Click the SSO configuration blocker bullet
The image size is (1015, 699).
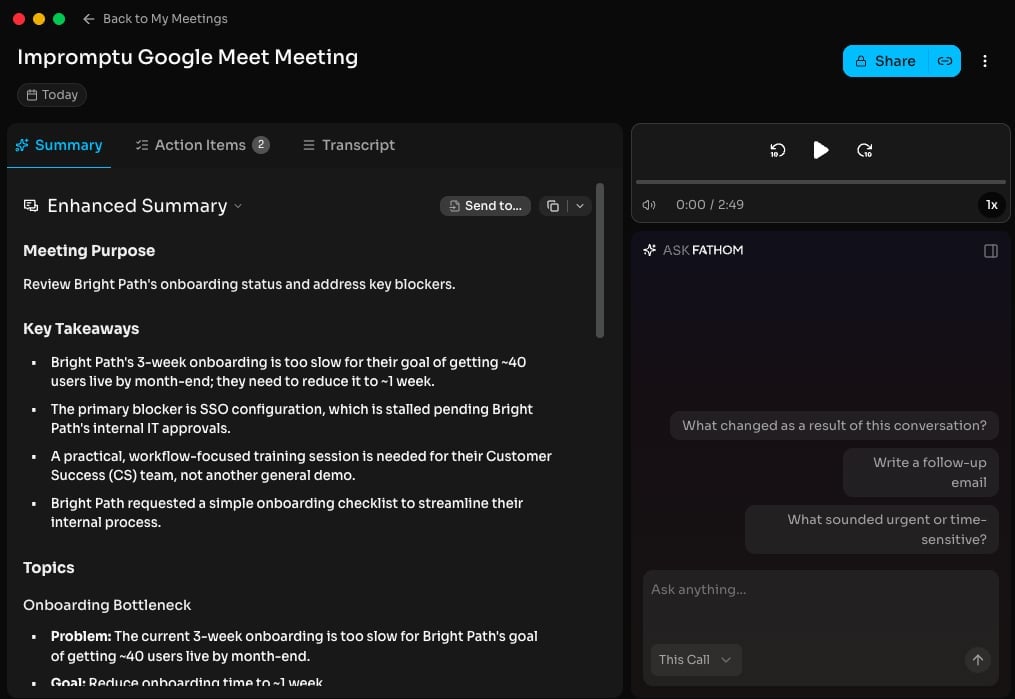291,419
